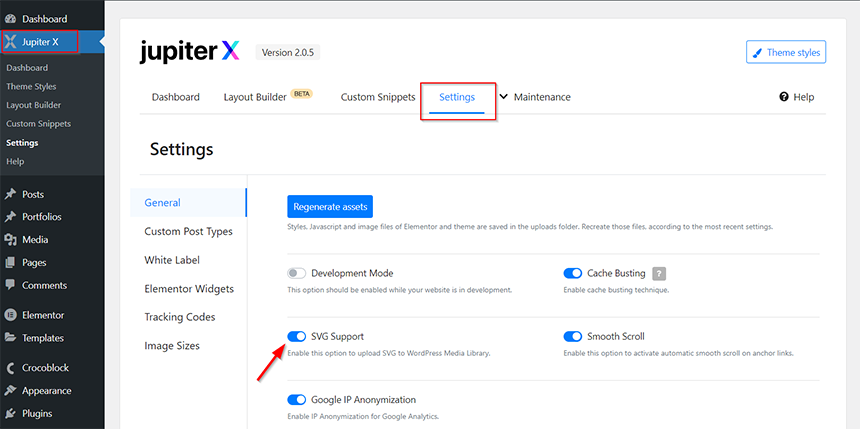Screen dimensions: 860x429
Task: Click the Media icon in sidebar
Action: click(x=10, y=240)
